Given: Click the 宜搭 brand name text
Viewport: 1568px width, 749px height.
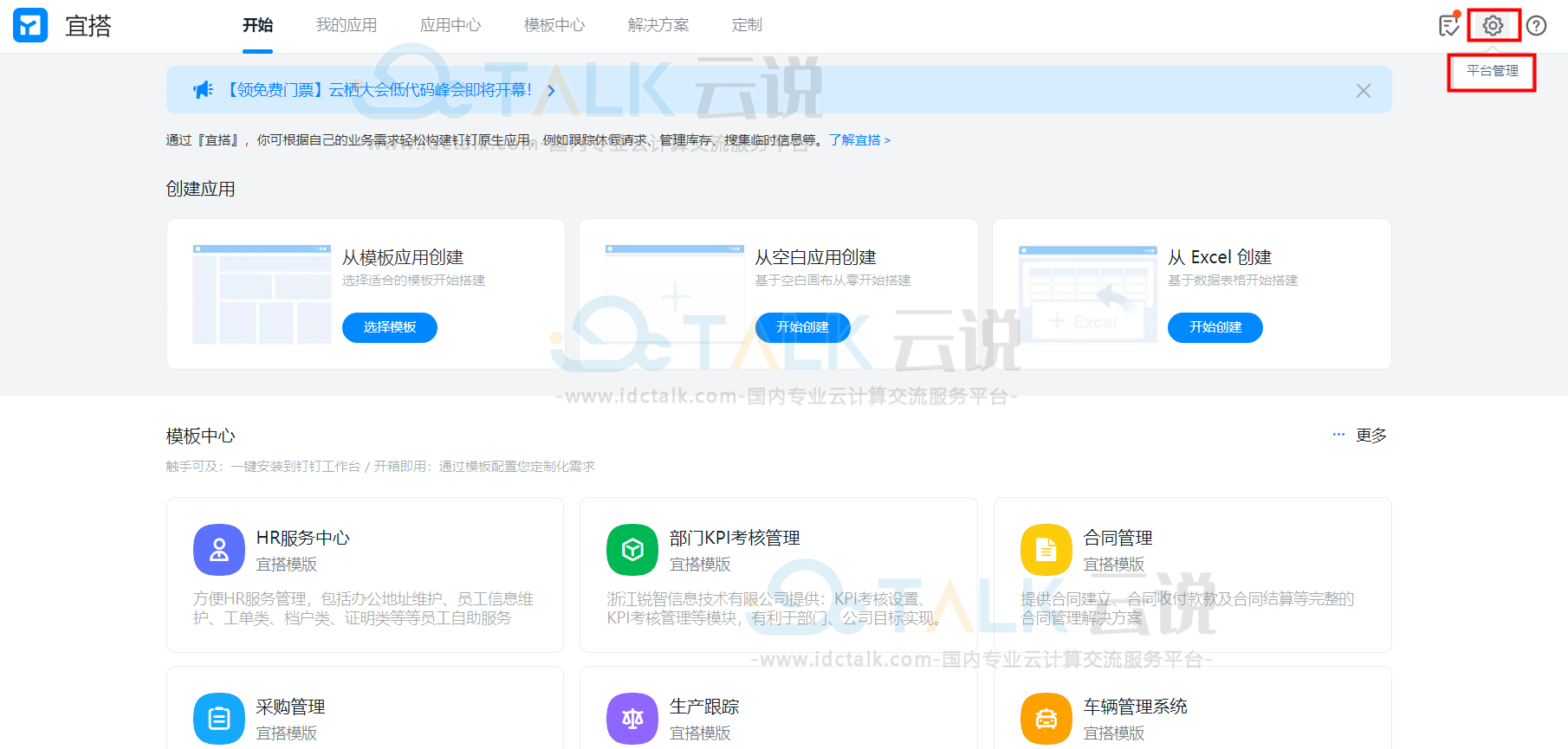Looking at the screenshot, I should coord(88,26).
